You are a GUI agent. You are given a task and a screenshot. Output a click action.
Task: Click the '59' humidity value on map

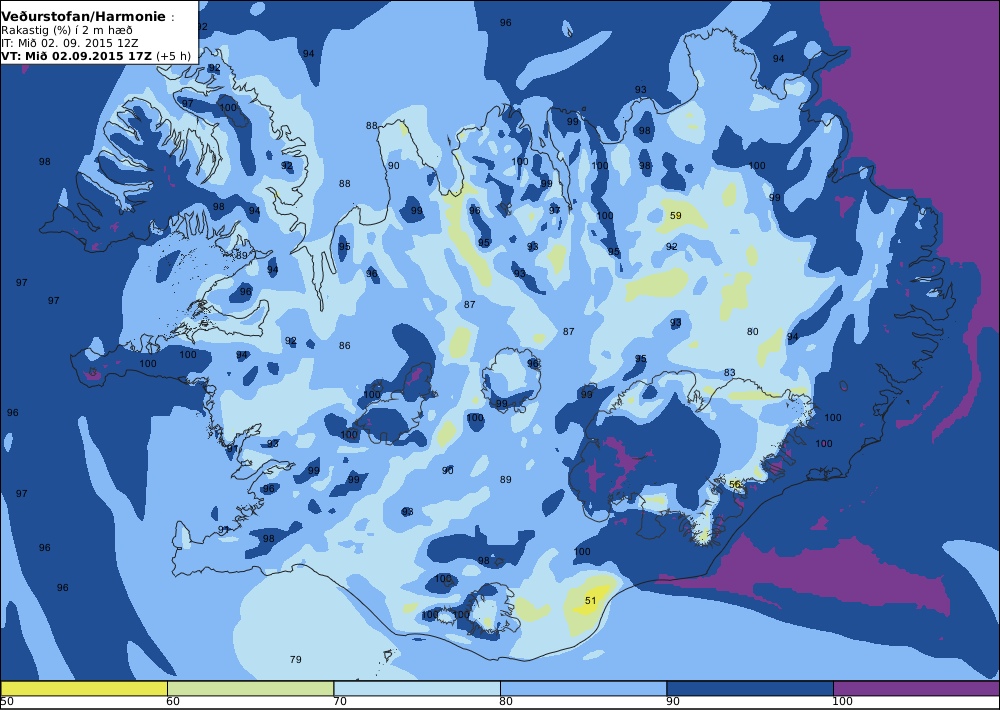(675, 216)
